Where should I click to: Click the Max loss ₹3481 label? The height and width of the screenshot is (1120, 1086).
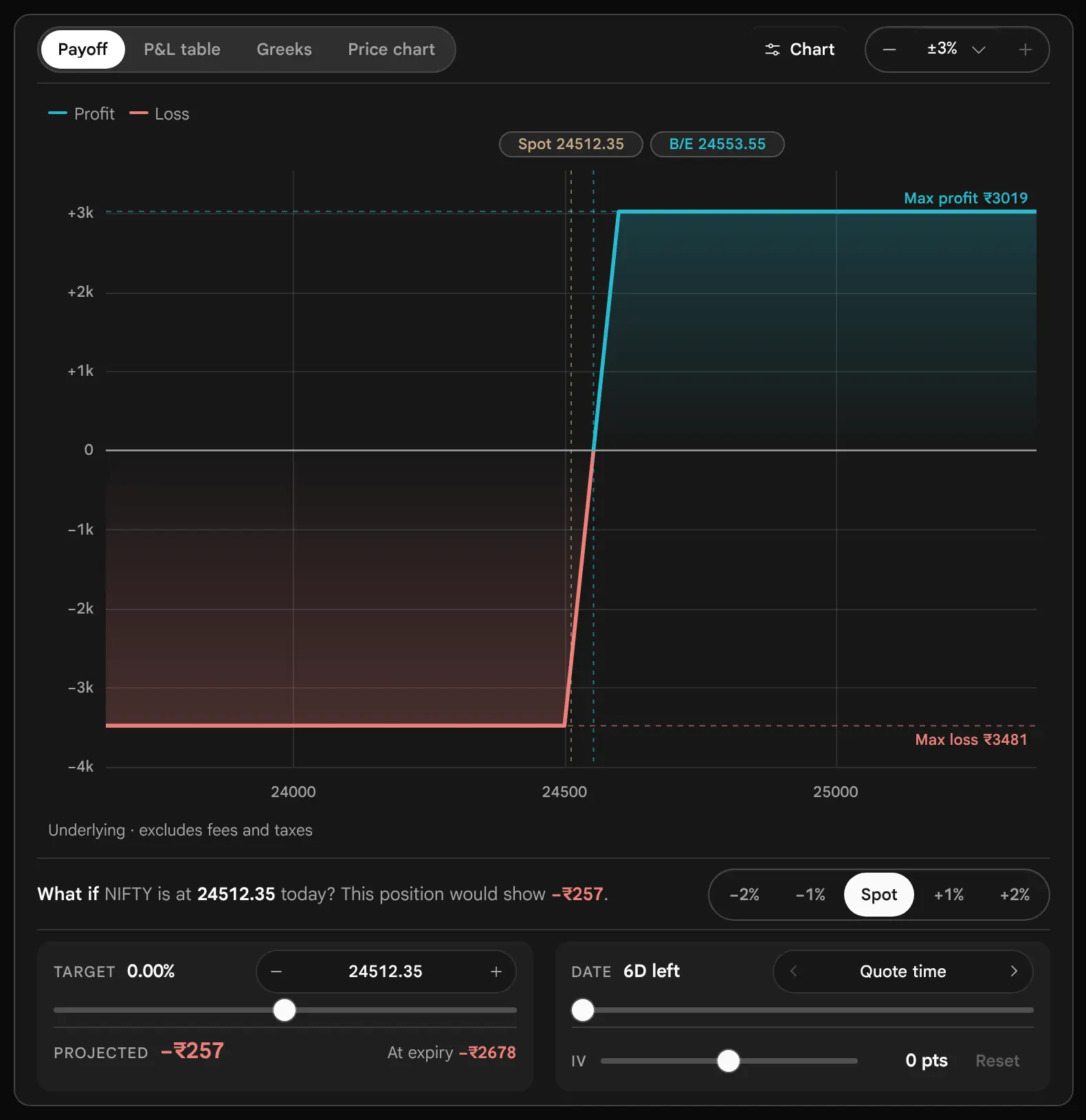point(971,739)
